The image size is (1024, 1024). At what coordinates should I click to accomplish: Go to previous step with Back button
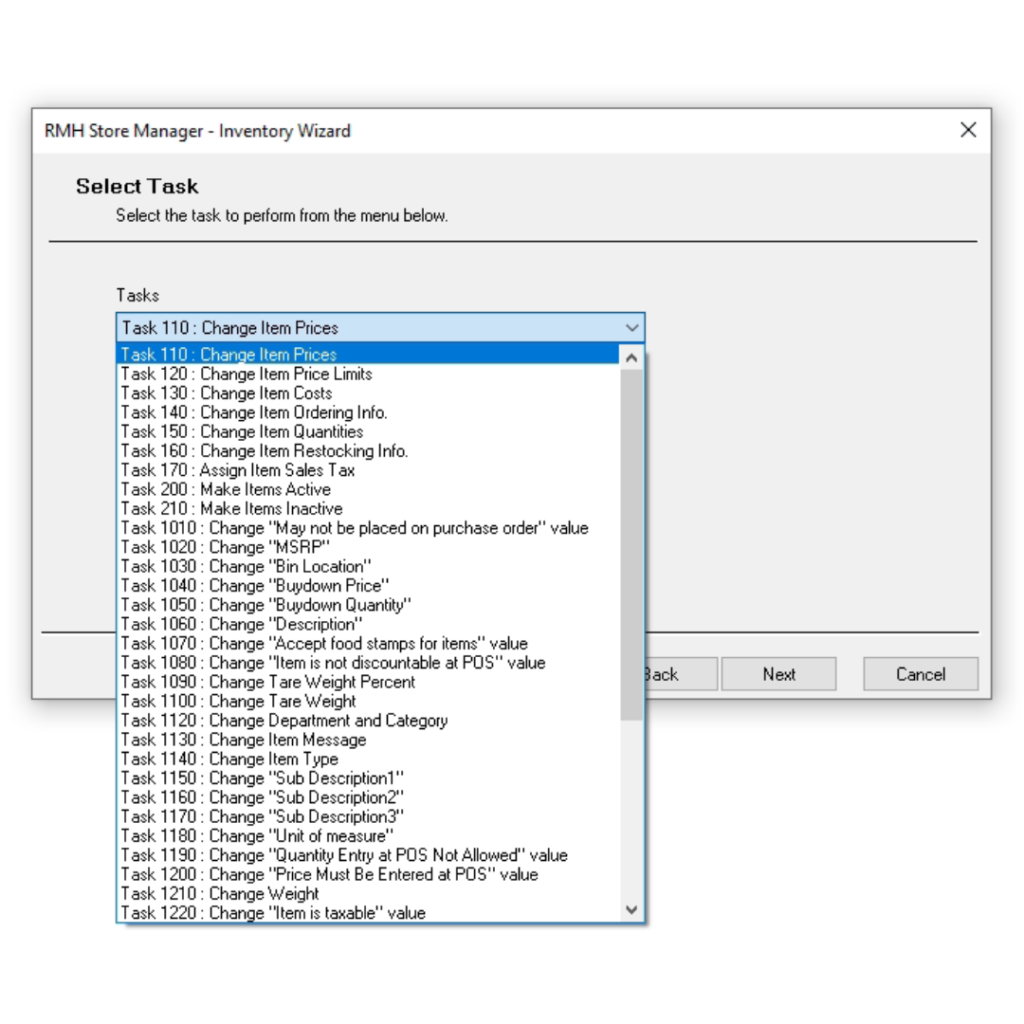(x=680, y=674)
